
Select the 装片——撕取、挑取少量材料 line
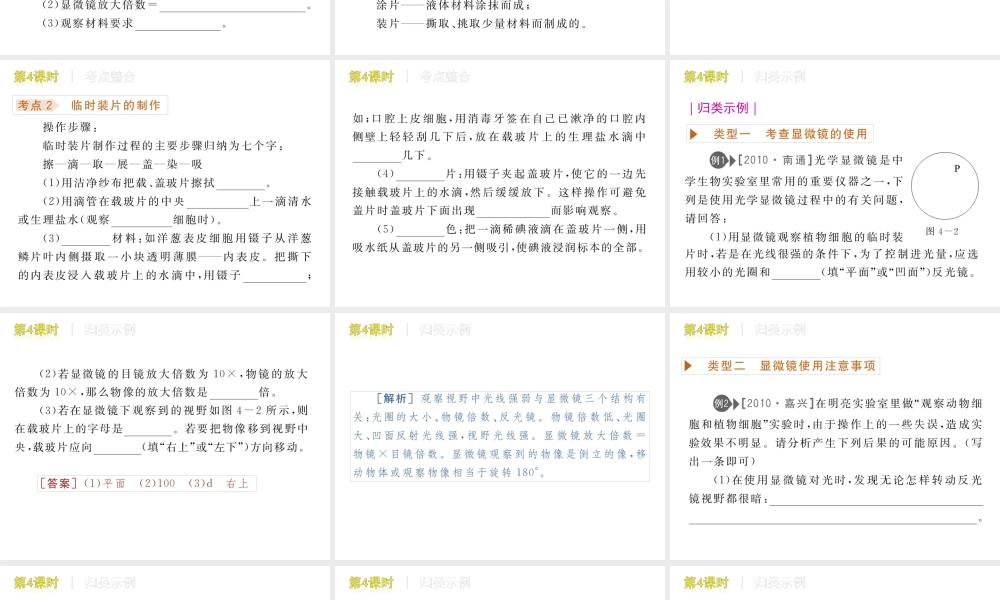[482, 24]
